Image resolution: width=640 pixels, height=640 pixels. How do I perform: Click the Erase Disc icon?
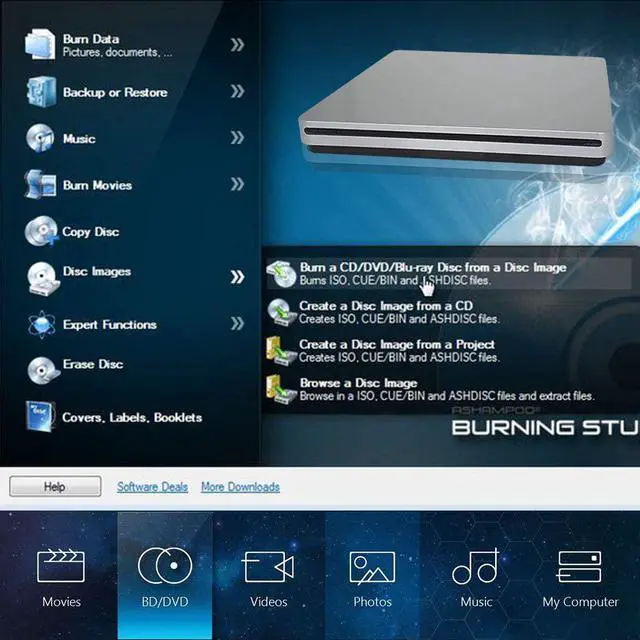(x=40, y=368)
